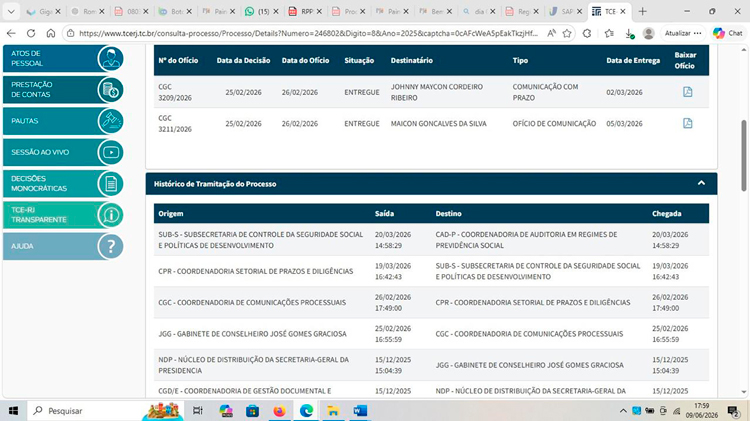
Task: Open Windows Start menu
Action: (13, 410)
